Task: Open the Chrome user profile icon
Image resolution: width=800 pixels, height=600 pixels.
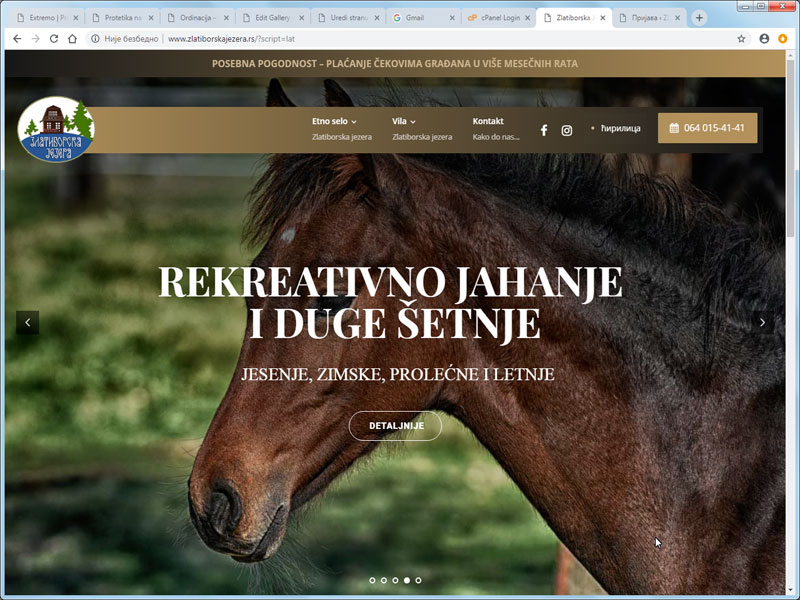Action: tap(764, 39)
